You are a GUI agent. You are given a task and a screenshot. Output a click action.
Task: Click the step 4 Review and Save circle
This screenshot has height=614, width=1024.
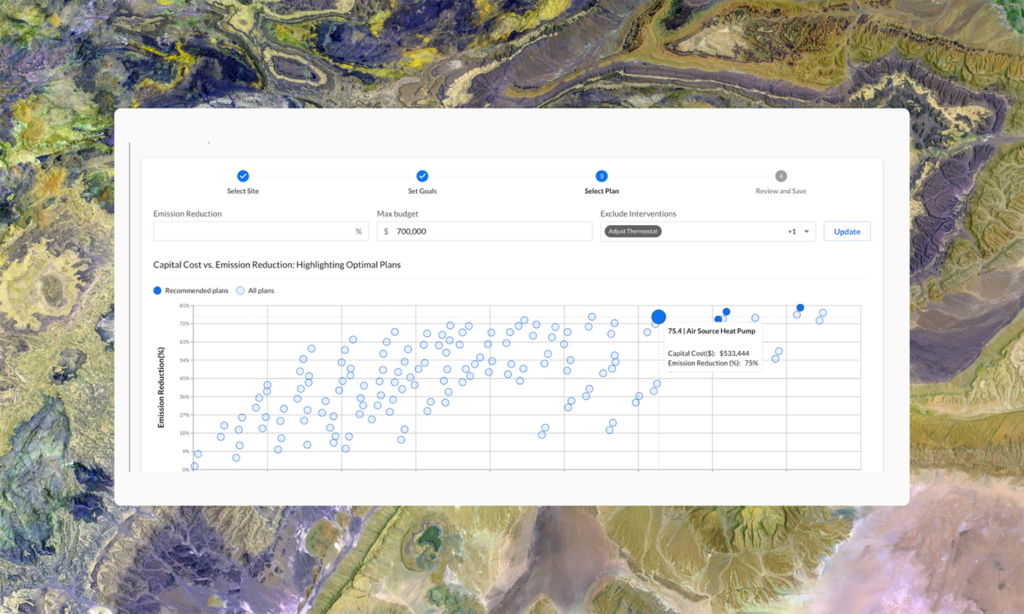click(781, 176)
